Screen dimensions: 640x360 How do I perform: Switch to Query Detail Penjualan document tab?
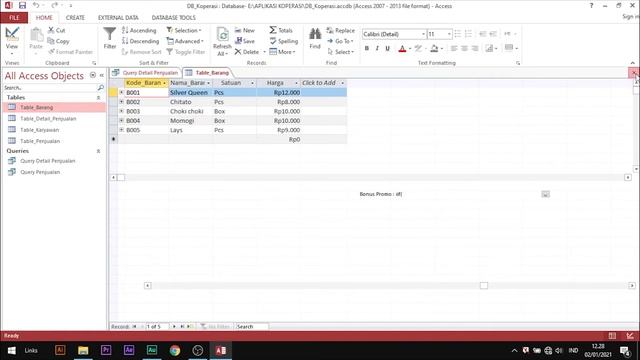point(146,73)
